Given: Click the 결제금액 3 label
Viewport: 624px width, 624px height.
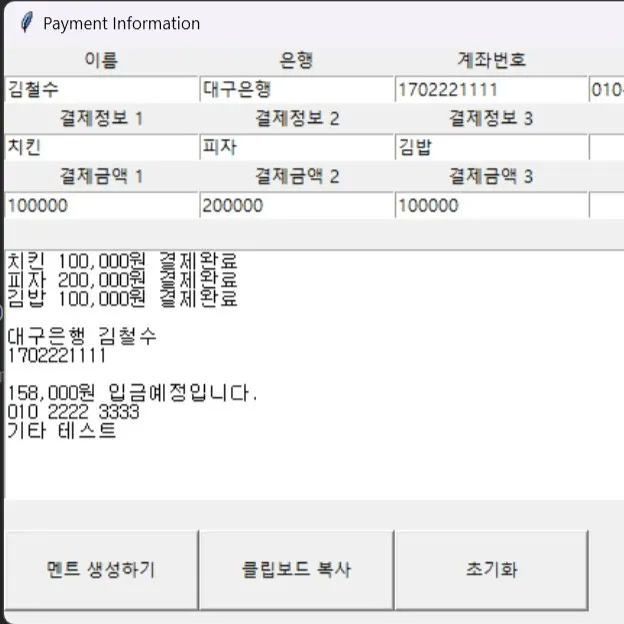Looking at the screenshot, I should click(491, 176).
